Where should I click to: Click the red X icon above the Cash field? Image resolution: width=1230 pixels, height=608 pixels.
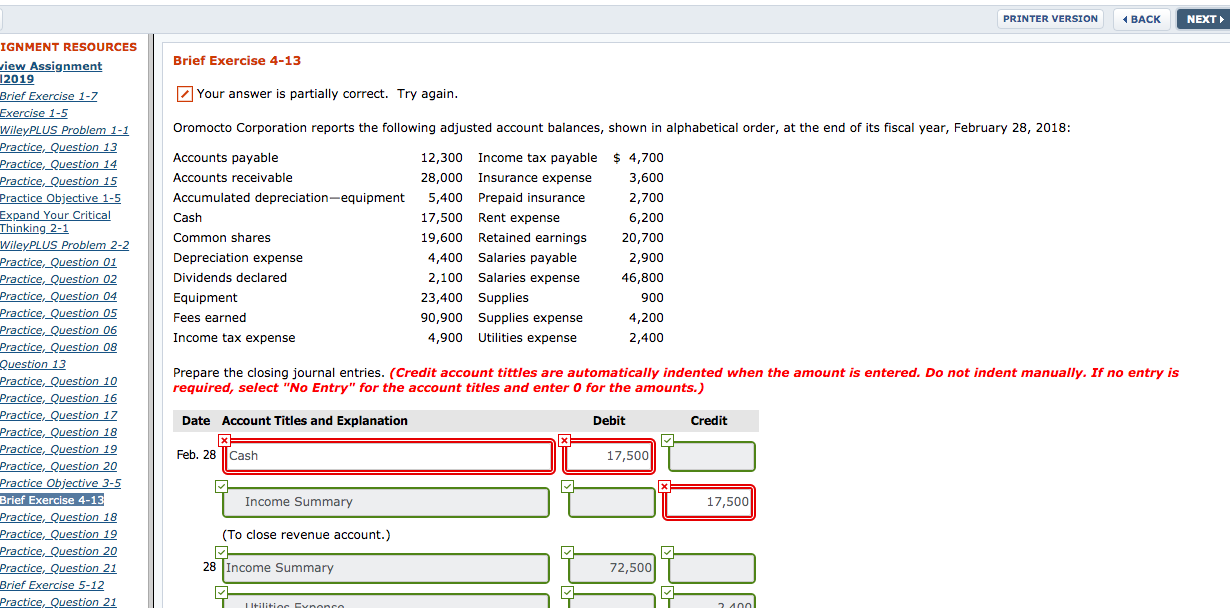[x=224, y=440]
